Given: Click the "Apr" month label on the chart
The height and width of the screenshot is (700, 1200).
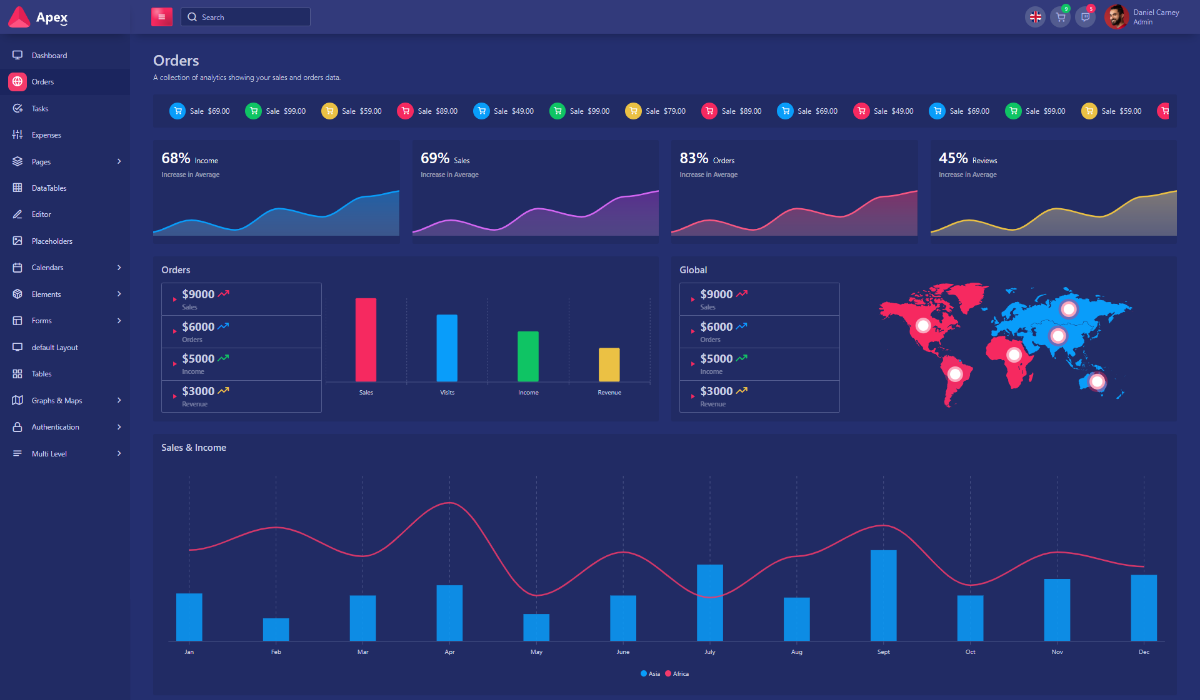Looking at the screenshot, I should [x=450, y=652].
